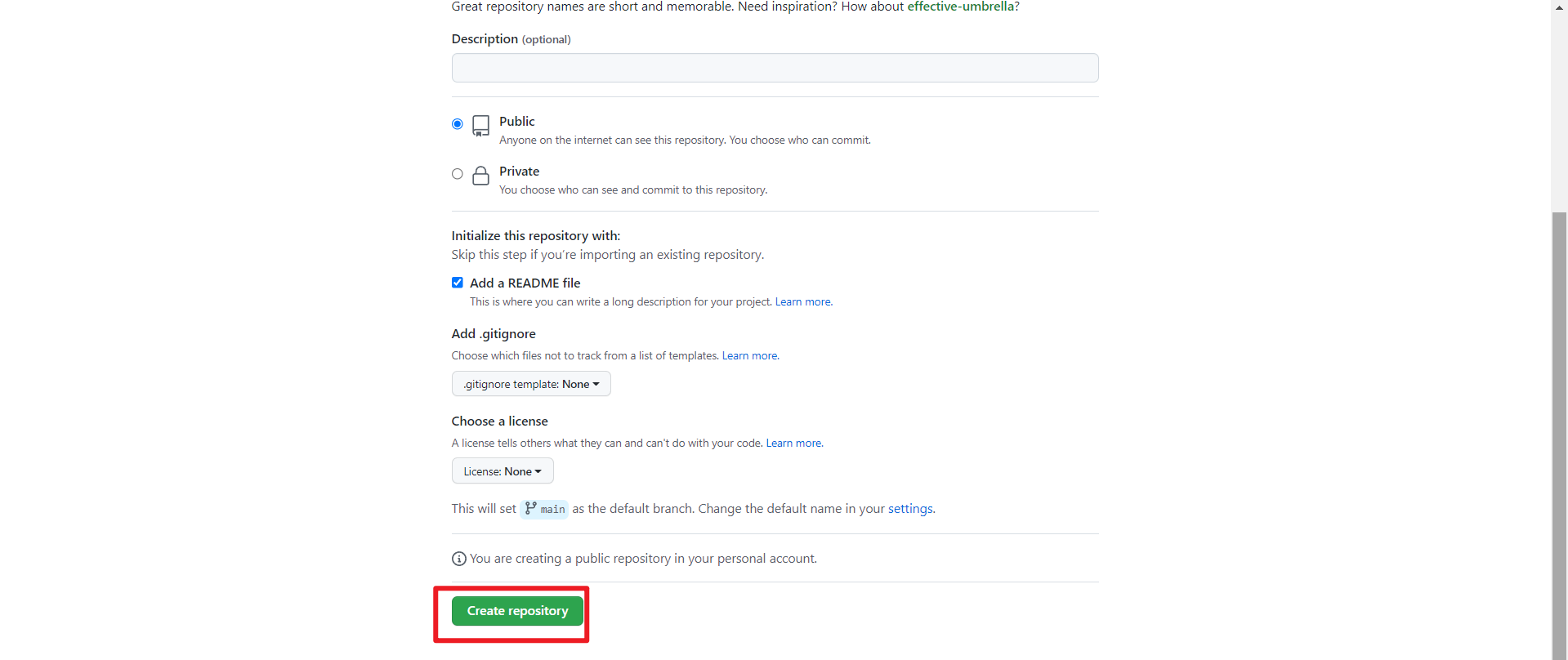Follow the Learn more link for .gitignore templates

750,356
